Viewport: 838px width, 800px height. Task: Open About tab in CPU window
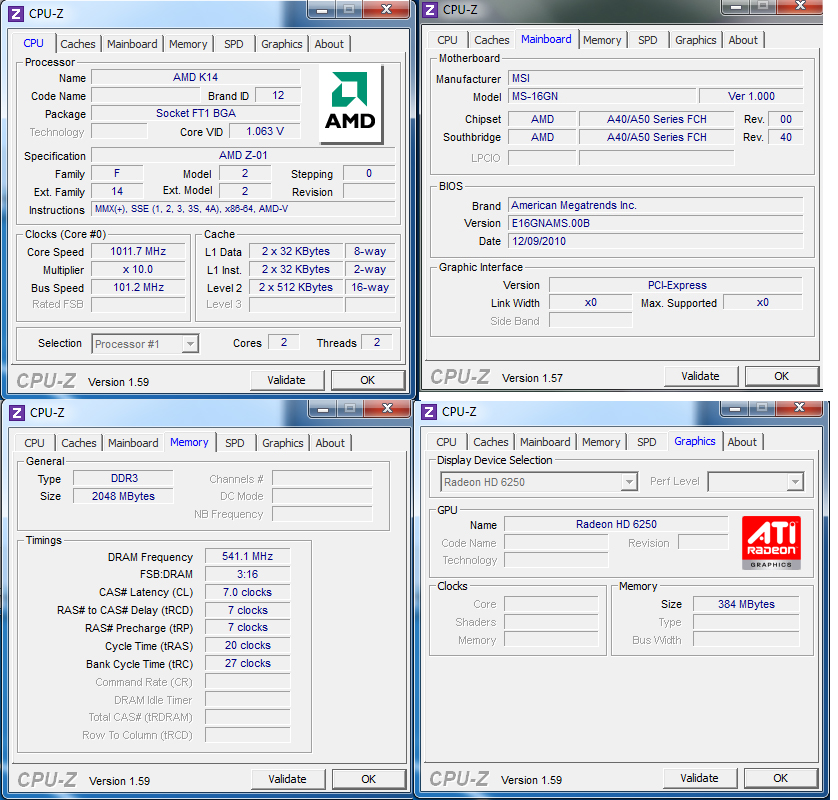coord(329,44)
